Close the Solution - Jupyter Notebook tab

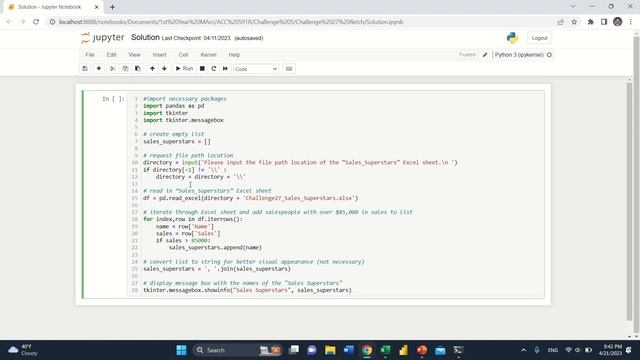tap(97, 7)
